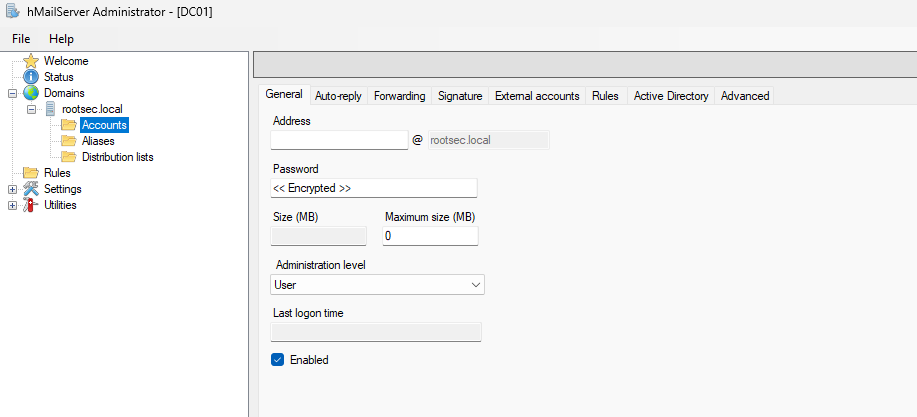Image resolution: width=917 pixels, height=417 pixels.
Task: Select the Settings tree item
Action: coord(63,189)
